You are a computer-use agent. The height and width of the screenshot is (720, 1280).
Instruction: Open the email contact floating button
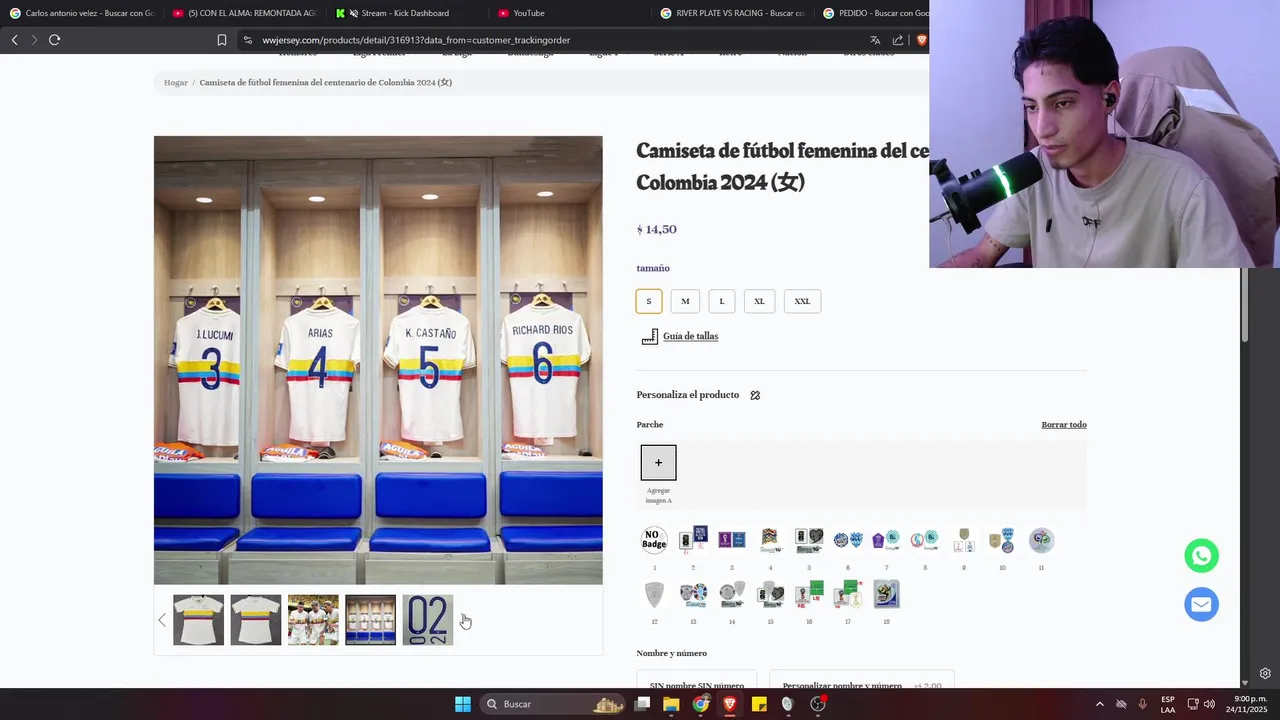1201,604
